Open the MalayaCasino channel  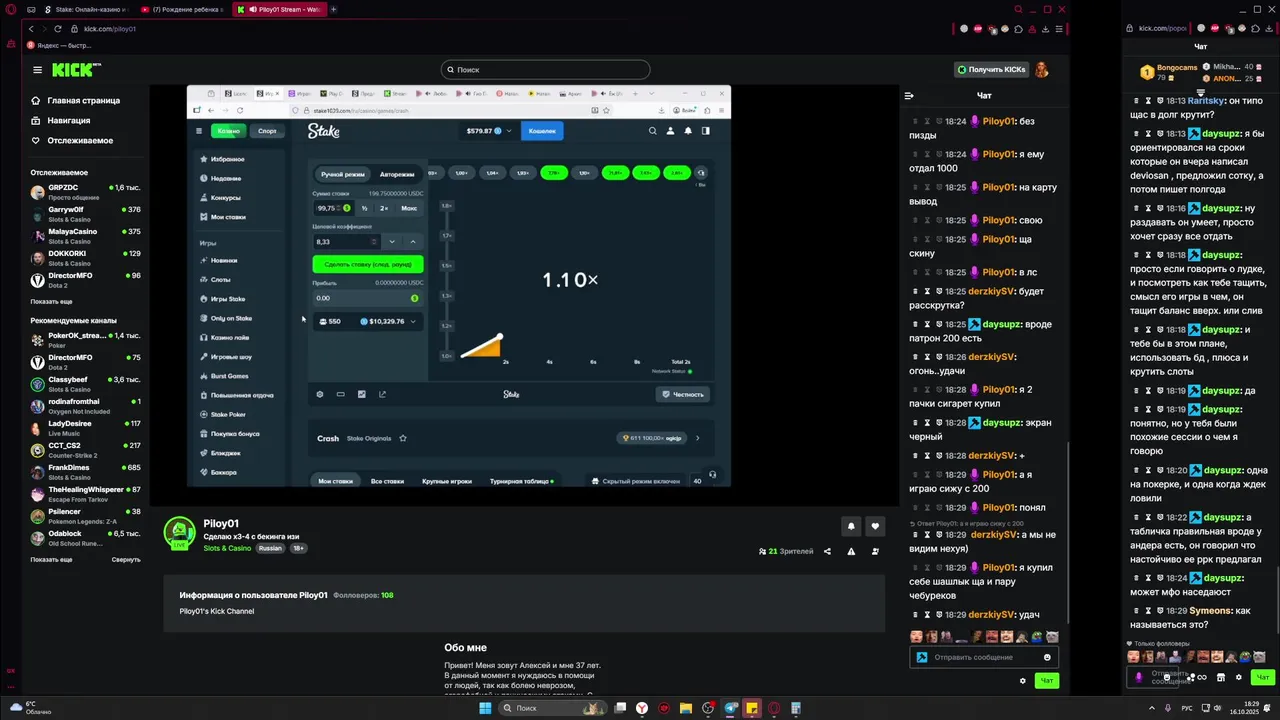(86, 236)
